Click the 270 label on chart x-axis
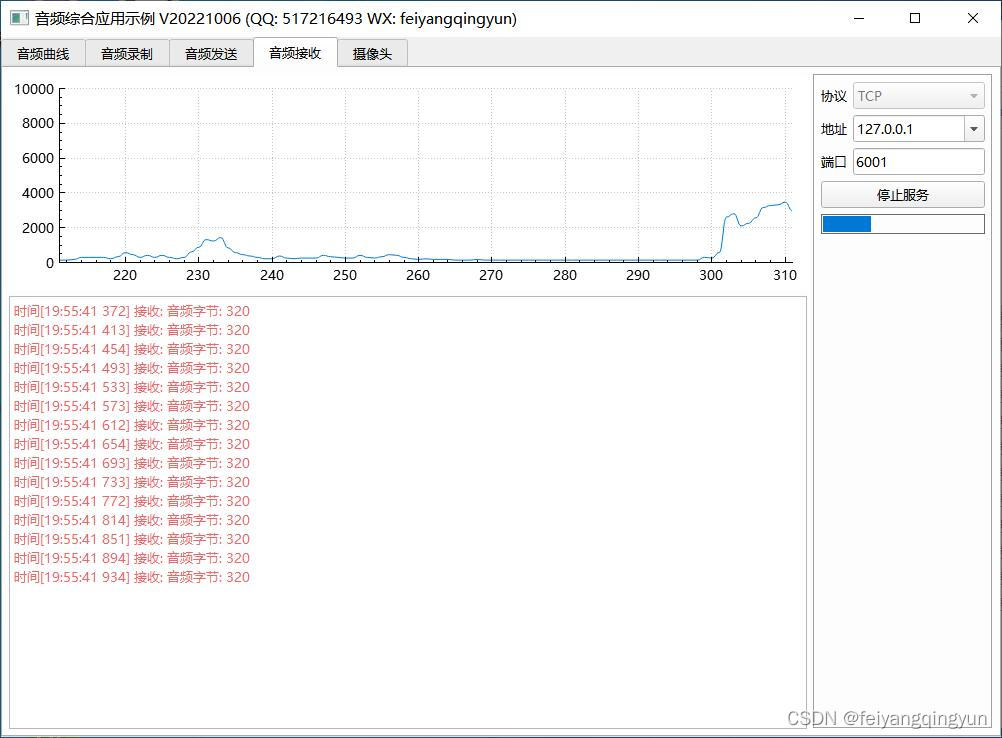Image resolution: width=1002 pixels, height=738 pixels. pos(491,275)
